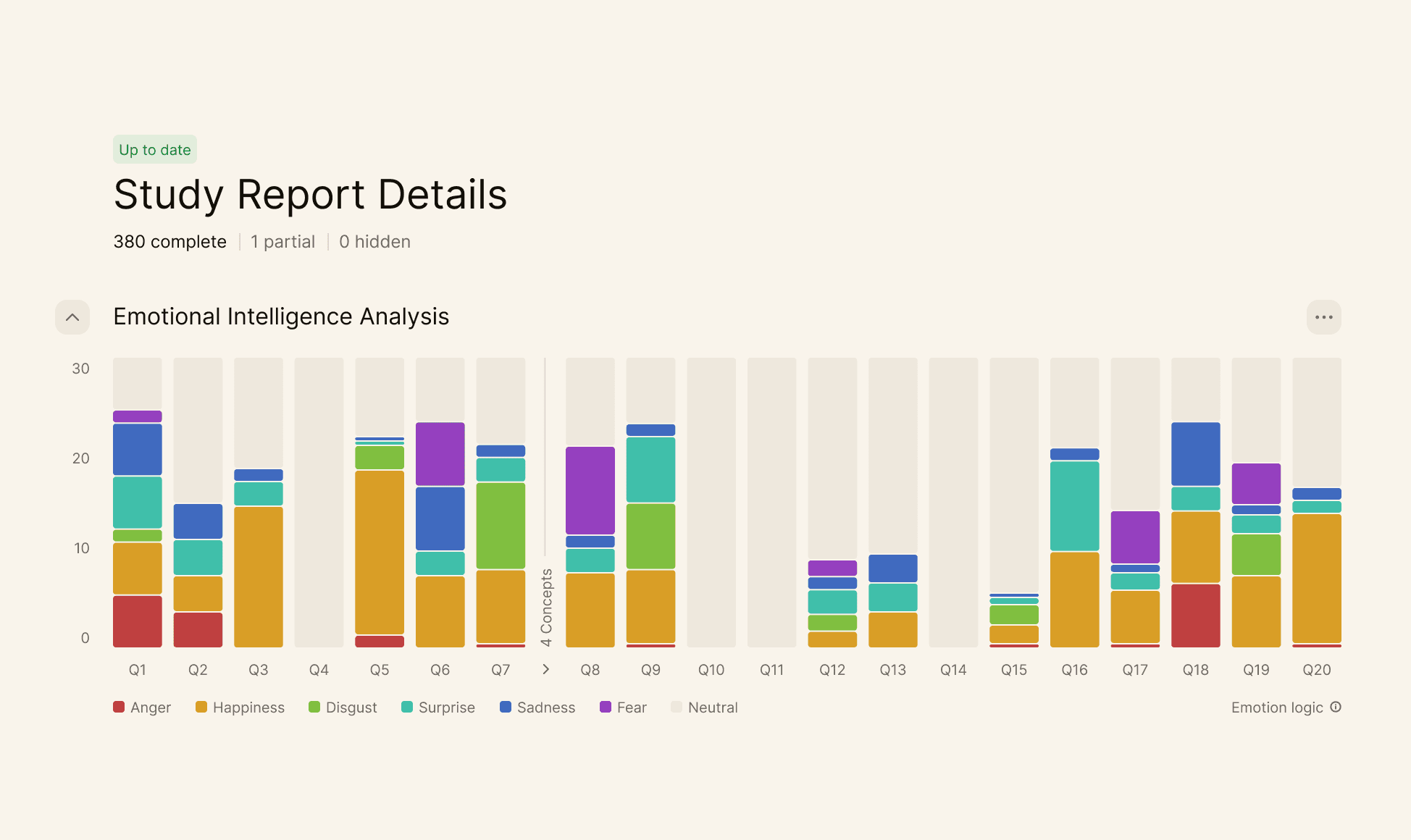Click the purple Fear segment in Q8

click(x=590, y=490)
